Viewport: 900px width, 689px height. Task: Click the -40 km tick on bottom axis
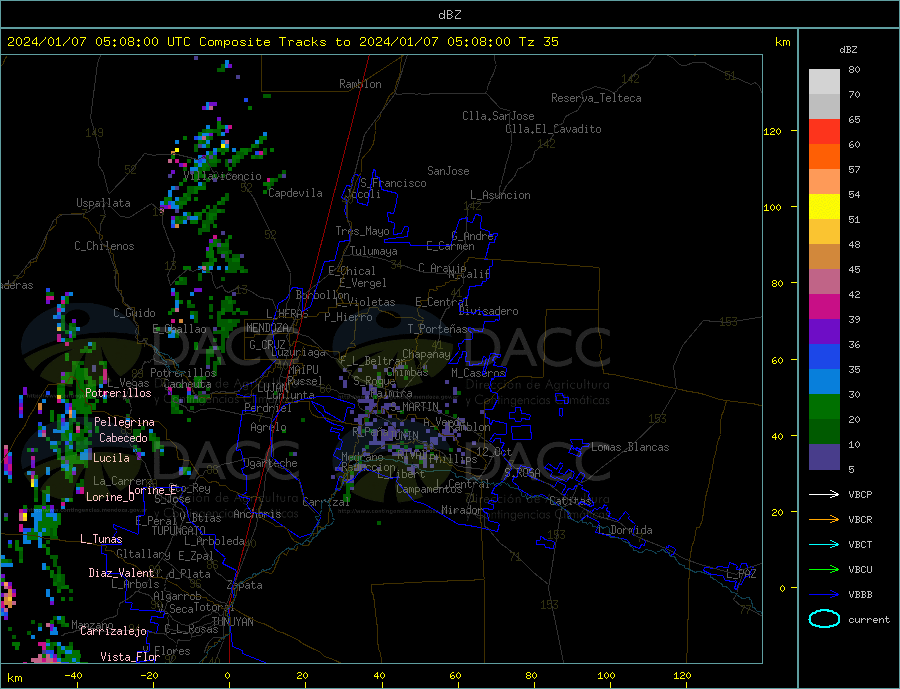pyautogui.click(x=73, y=676)
